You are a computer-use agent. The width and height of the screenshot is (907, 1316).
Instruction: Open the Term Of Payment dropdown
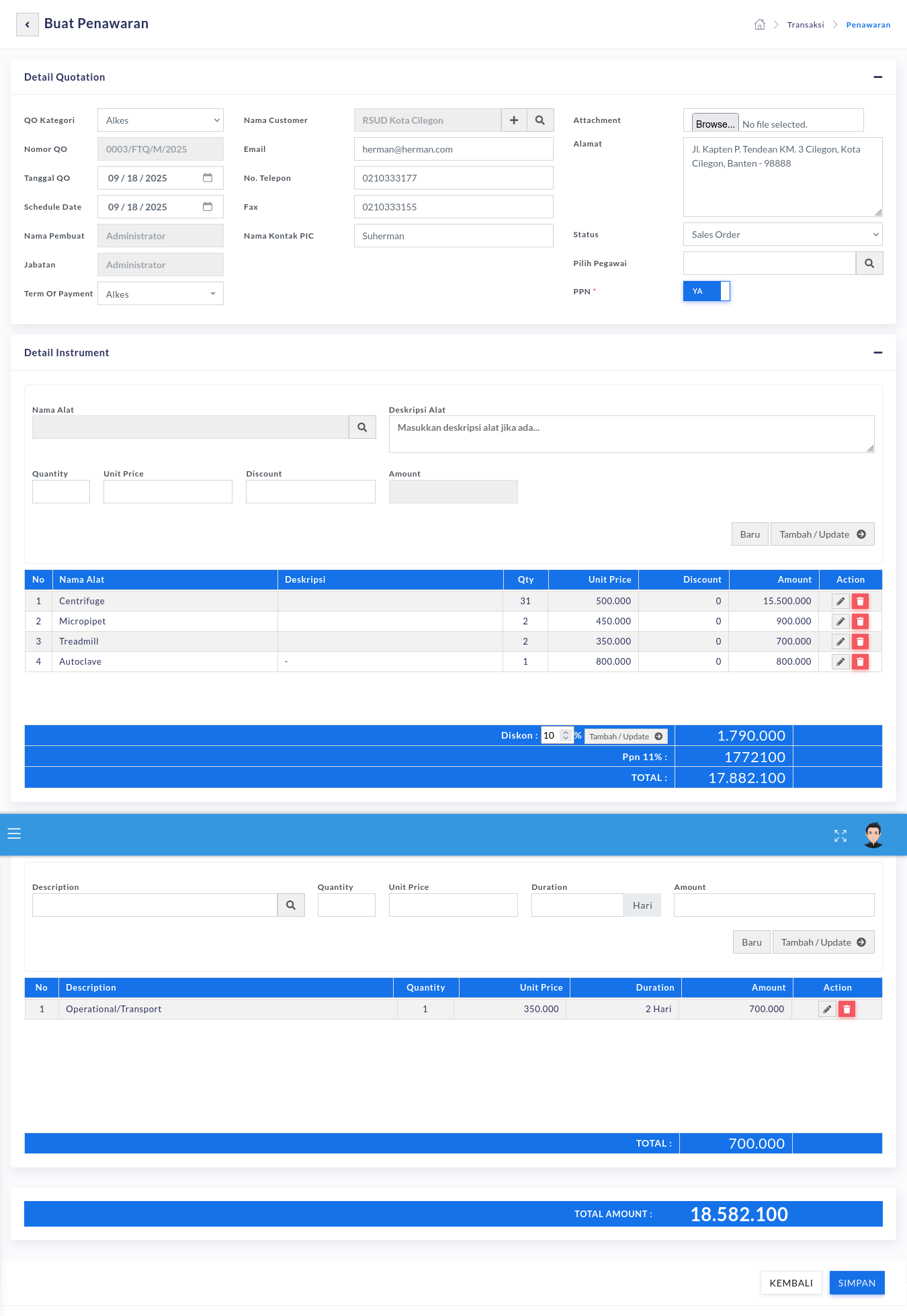[x=161, y=294]
